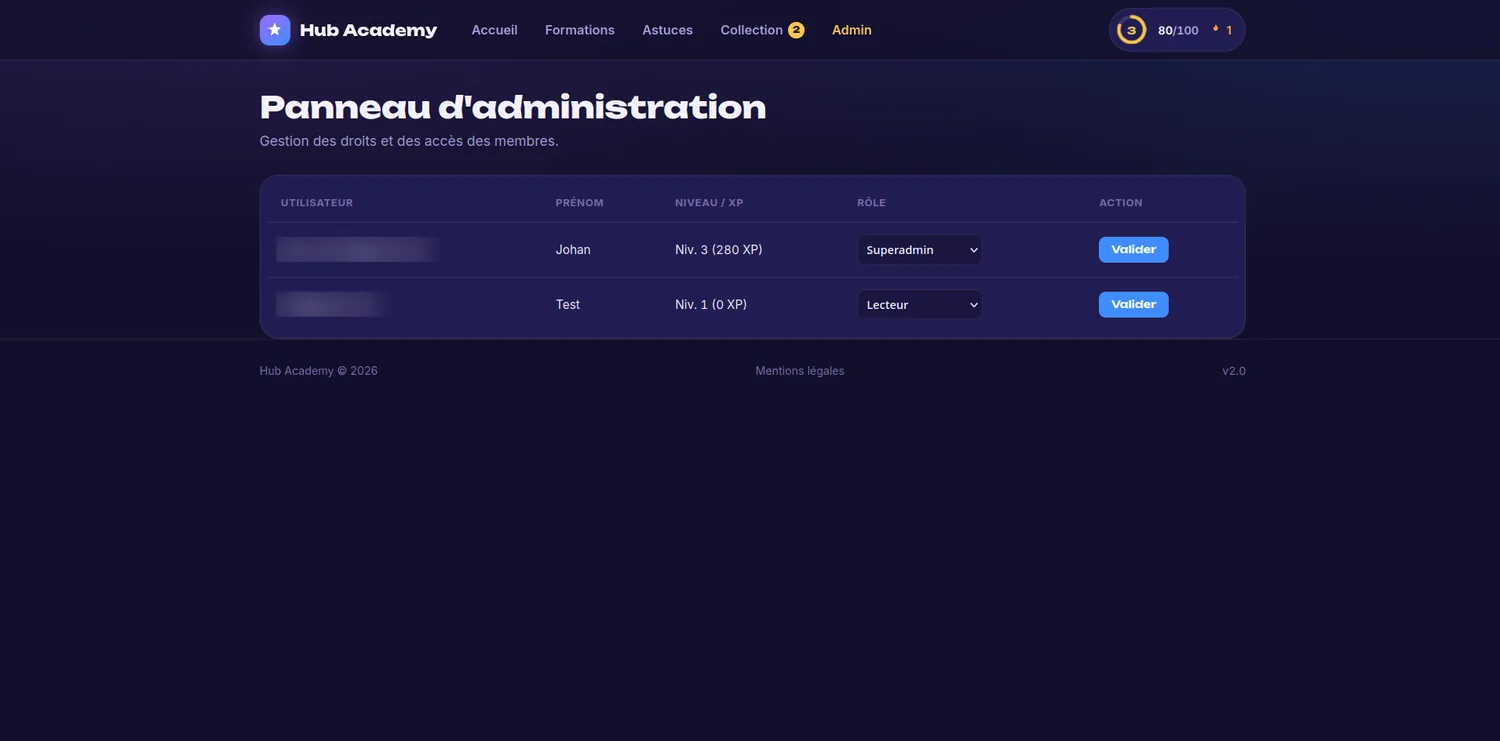Screen dimensions: 1500x741
Task: Click the Collection notification badge showing 2
Action: pyautogui.click(x=796, y=30)
